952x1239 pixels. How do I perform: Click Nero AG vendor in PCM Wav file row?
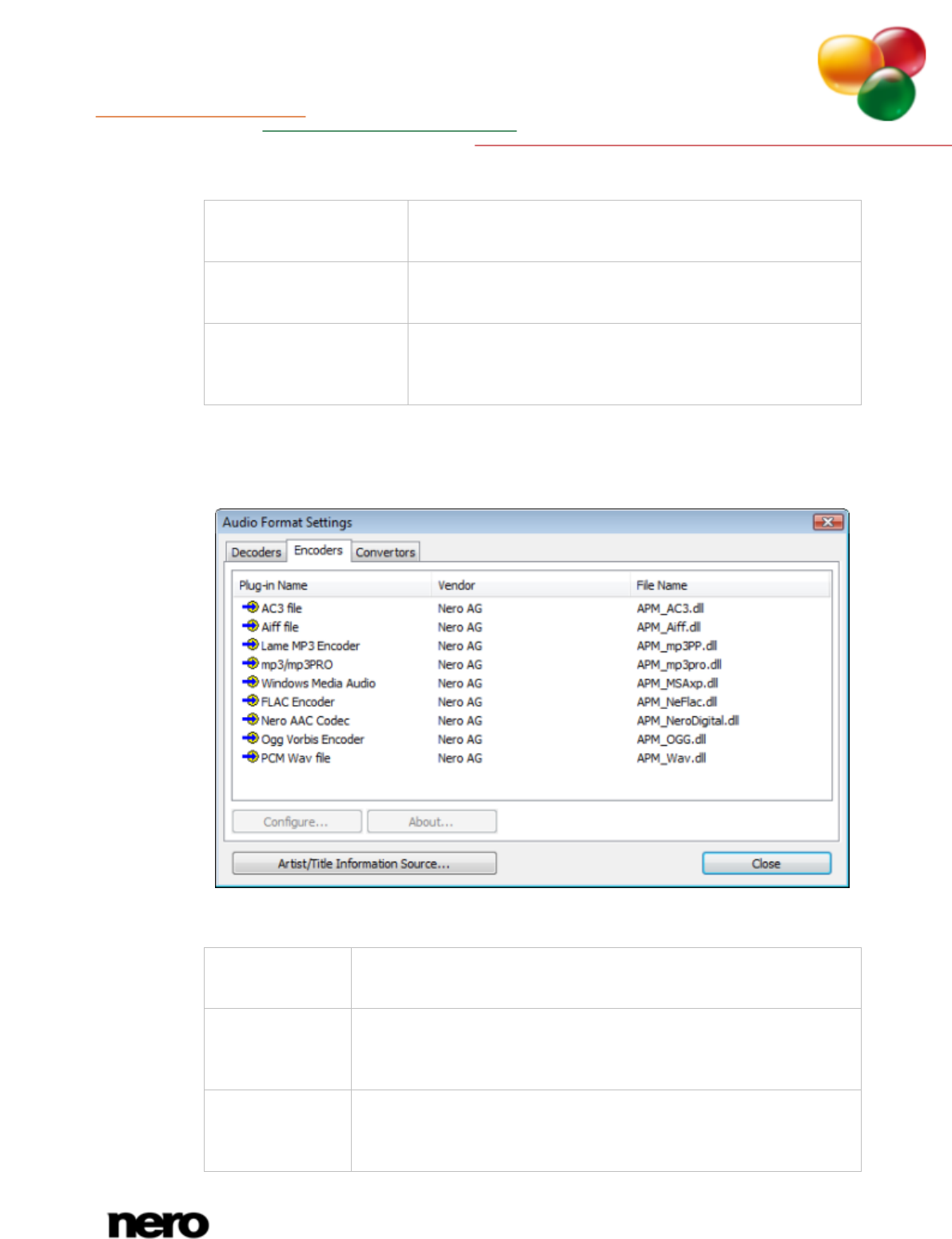point(460,758)
